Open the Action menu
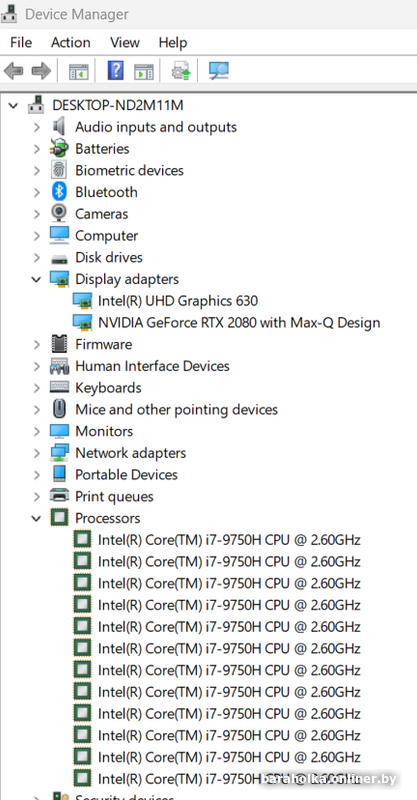This screenshot has height=800, width=417. (x=70, y=42)
